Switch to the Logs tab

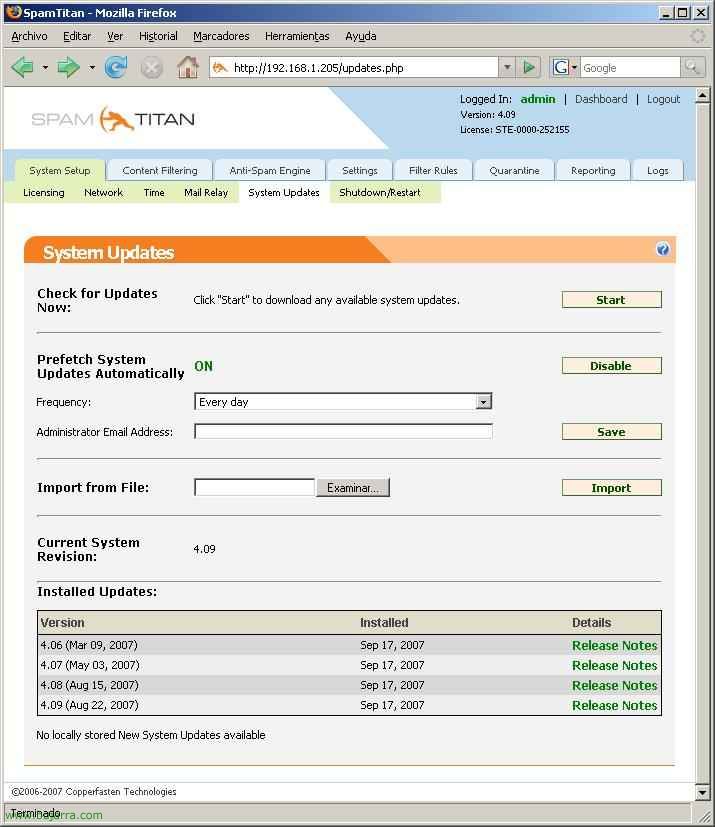pos(658,170)
